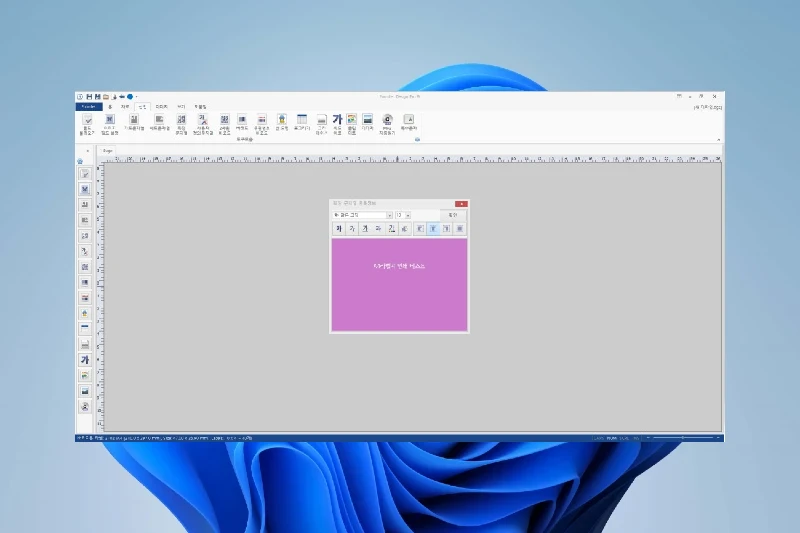Viewport: 800px width, 533px height.
Task: Open the font name dropdown in dialog
Action: click(389, 215)
